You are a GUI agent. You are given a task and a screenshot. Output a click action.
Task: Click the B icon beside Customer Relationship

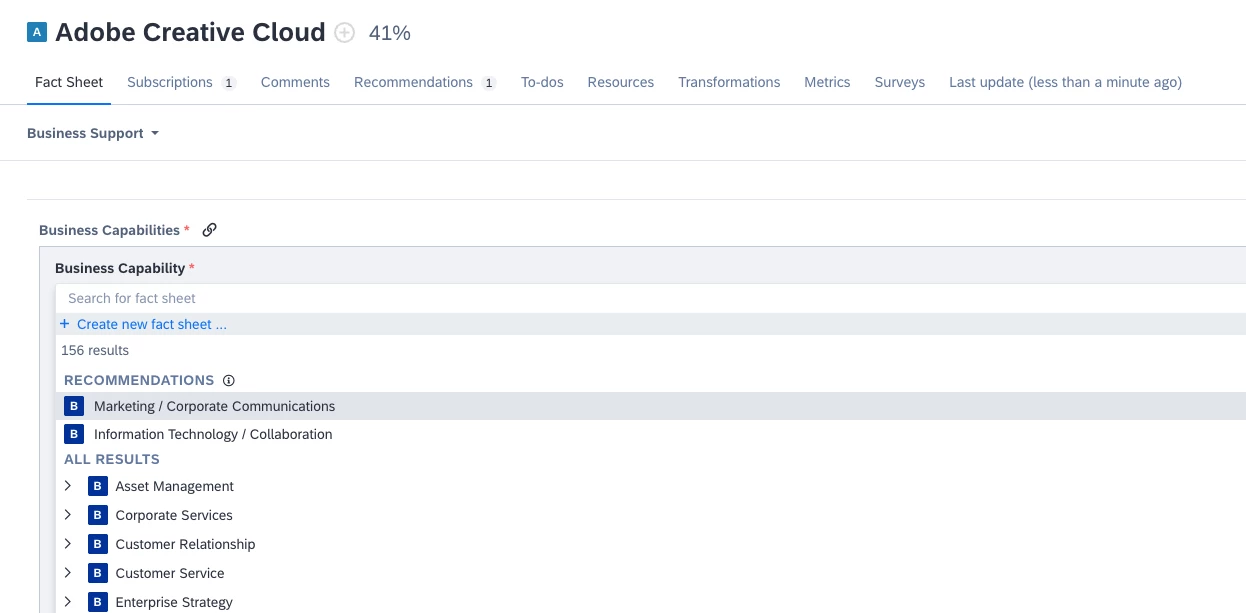(x=97, y=544)
